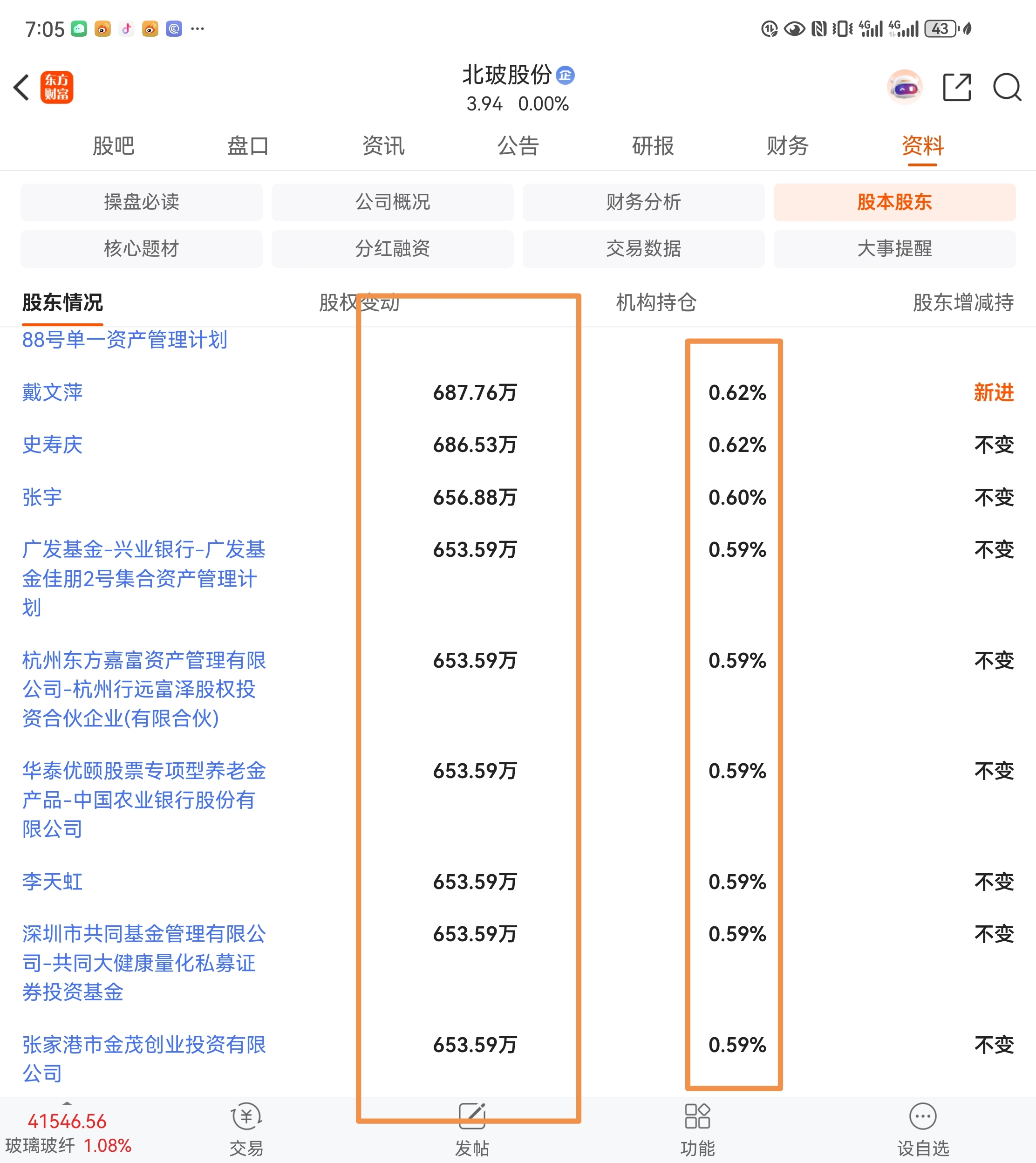The image size is (1036, 1163).
Task: Tap the 不变 status for 李天虹
Action: 994,881
